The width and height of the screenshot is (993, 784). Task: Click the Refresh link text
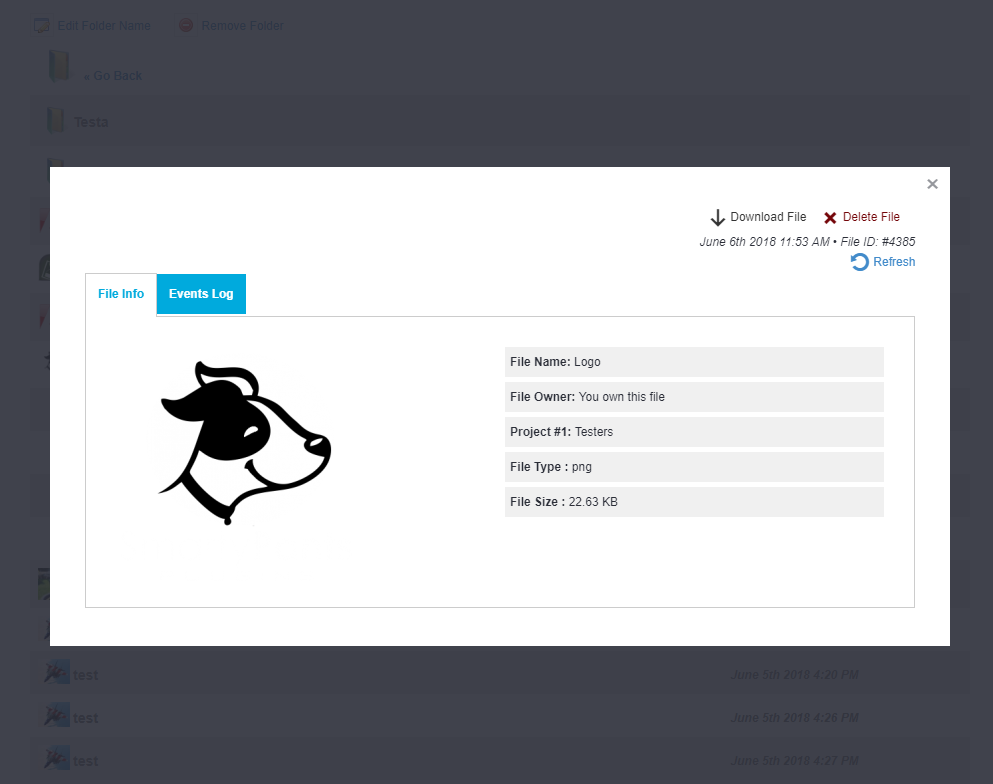(x=894, y=262)
